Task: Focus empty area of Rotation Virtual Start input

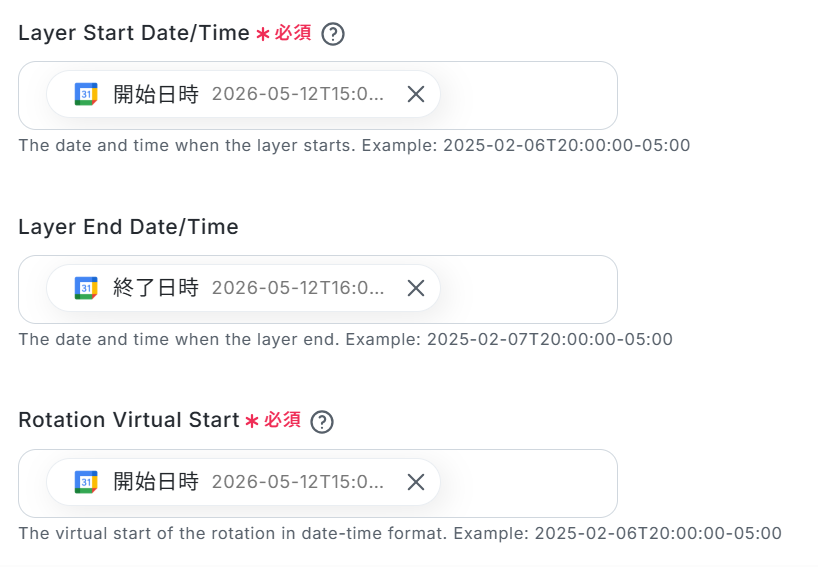Action: [527, 484]
